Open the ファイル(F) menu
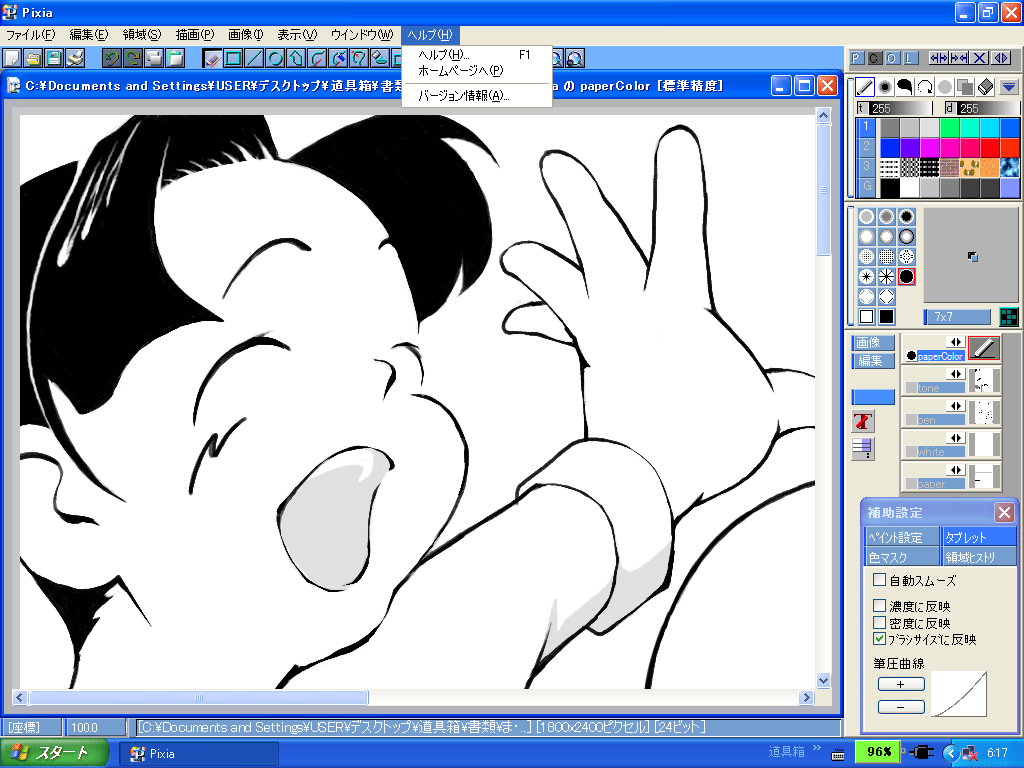 click(x=31, y=35)
